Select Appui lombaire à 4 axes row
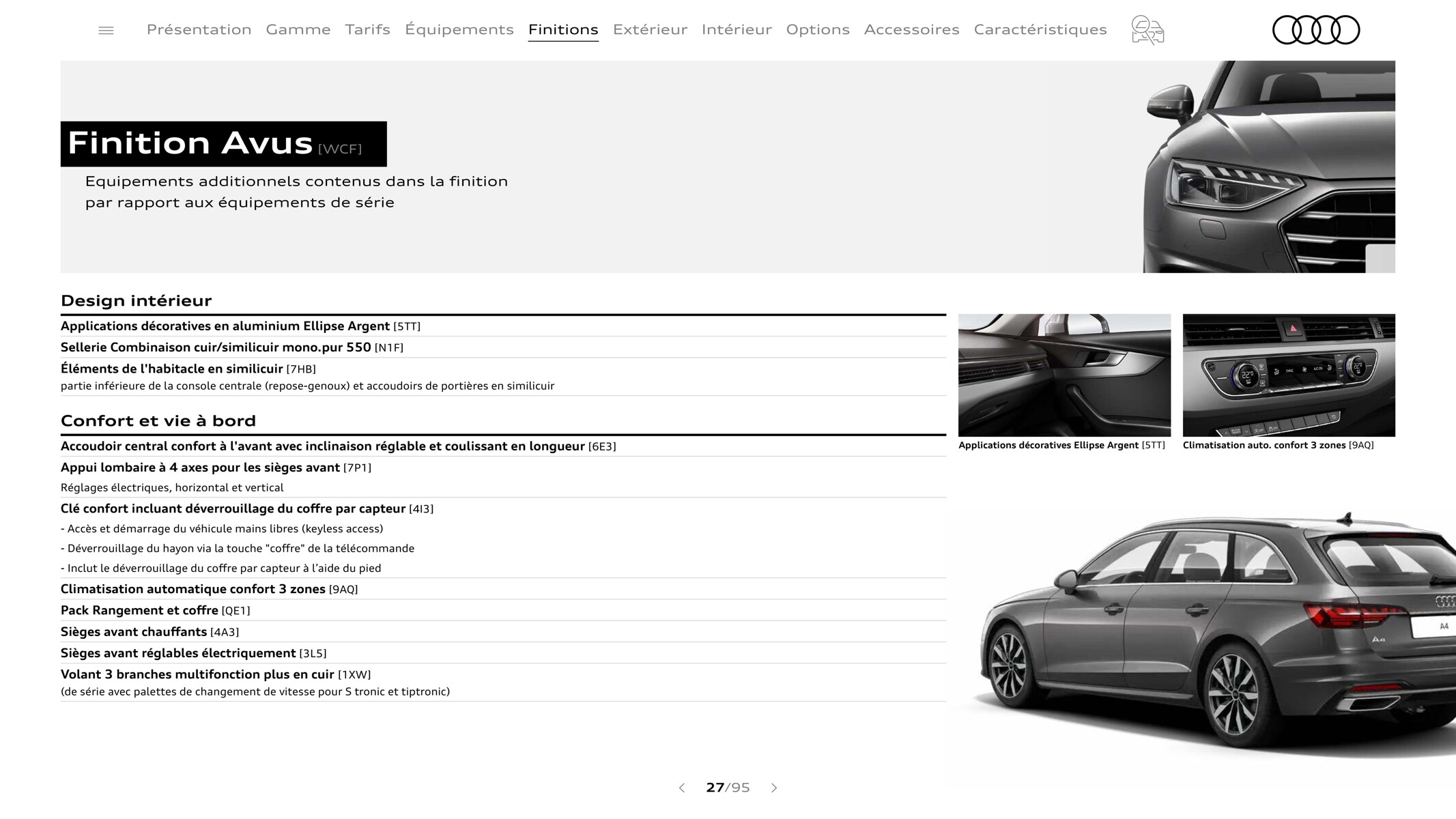 503,477
